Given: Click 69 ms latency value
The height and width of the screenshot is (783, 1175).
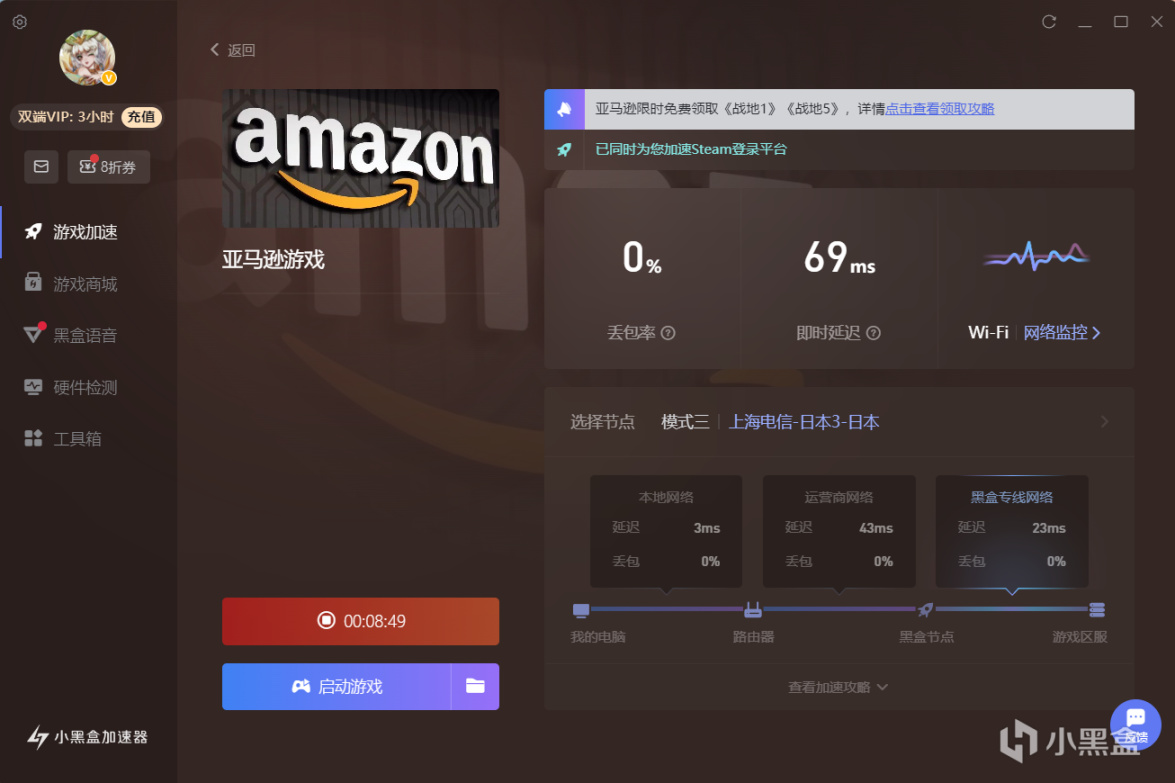Looking at the screenshot, I should pyautogui.click(x=839, y=257).
